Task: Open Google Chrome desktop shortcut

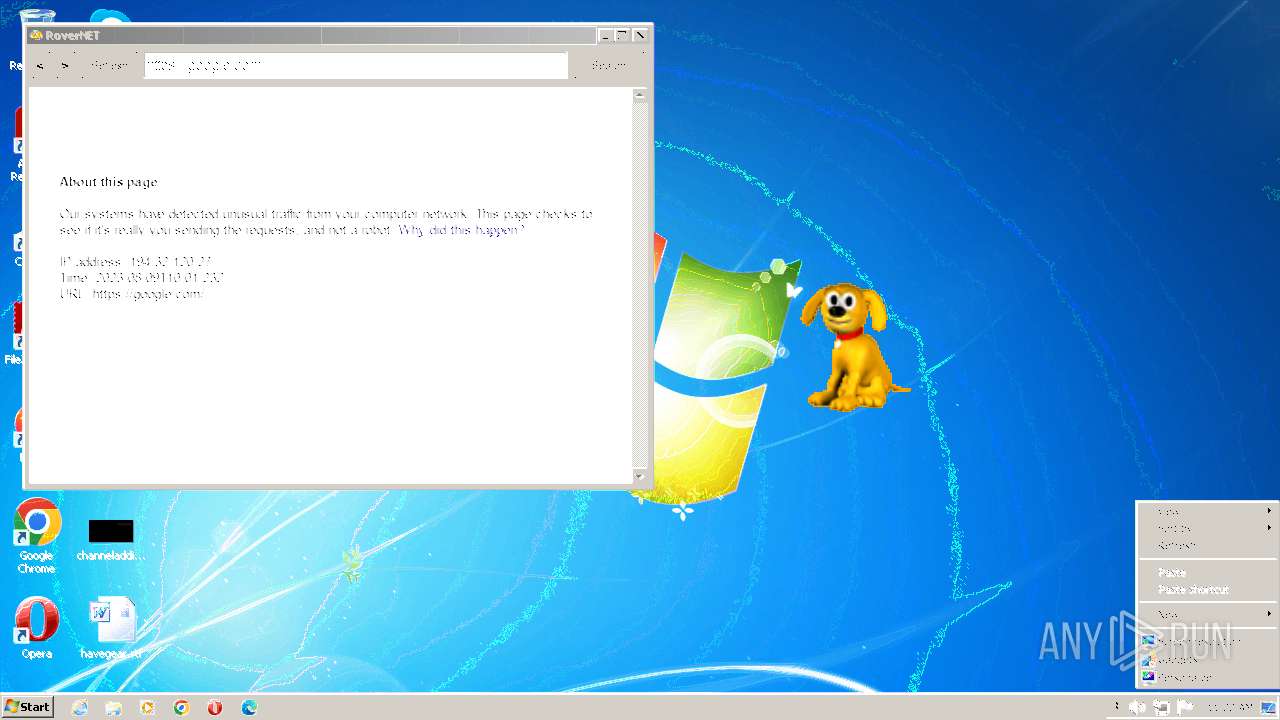Action: pos(37,536)
